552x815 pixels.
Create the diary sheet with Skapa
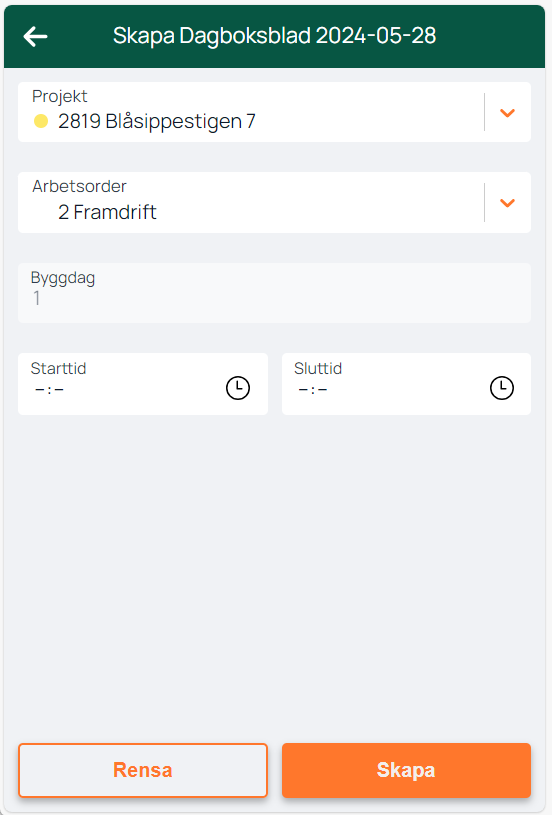click(406, 770)
